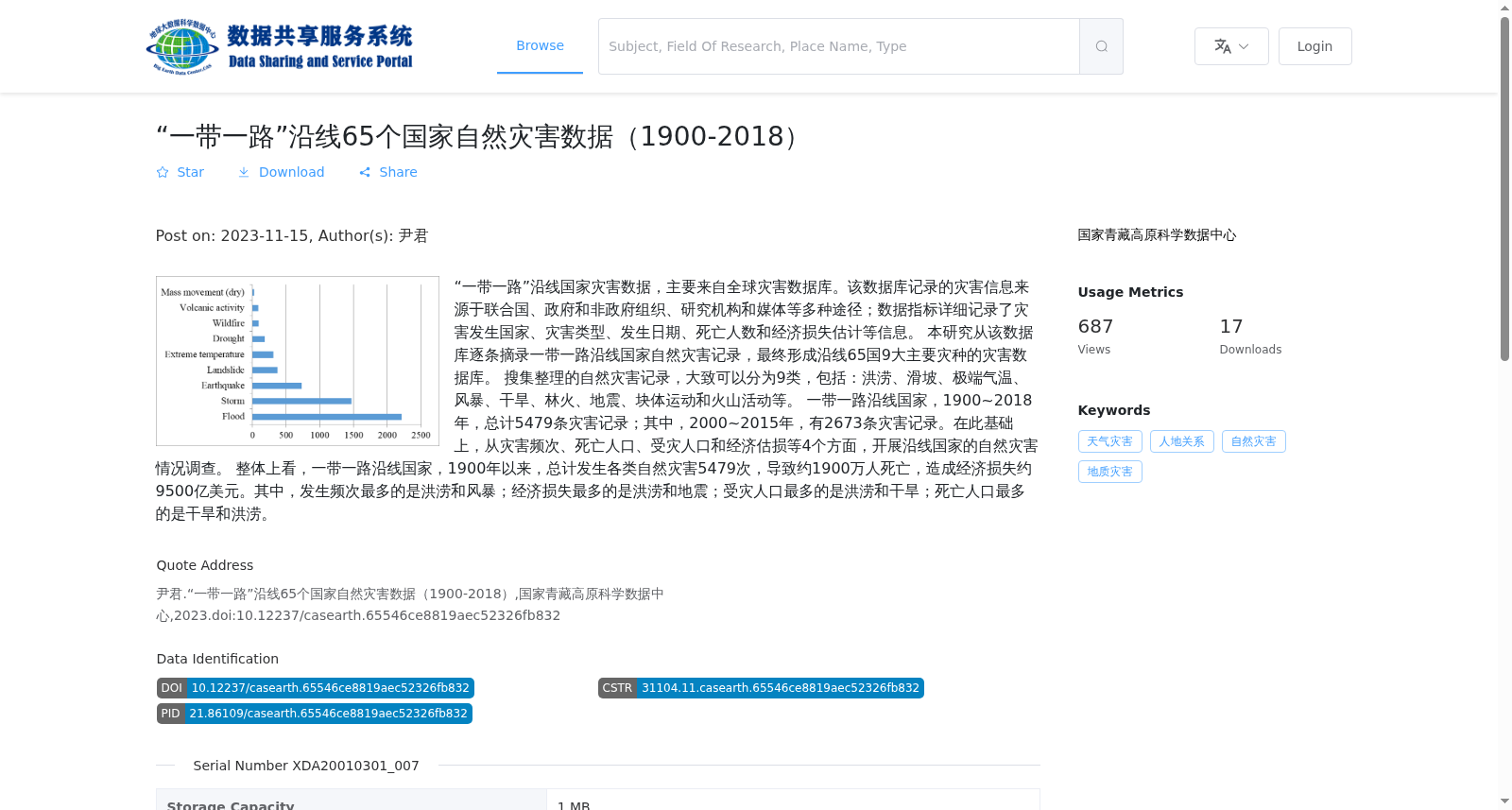Click the Share link text
The height and width of the screenshot is (810, 1512).
[x=398, y=172]
